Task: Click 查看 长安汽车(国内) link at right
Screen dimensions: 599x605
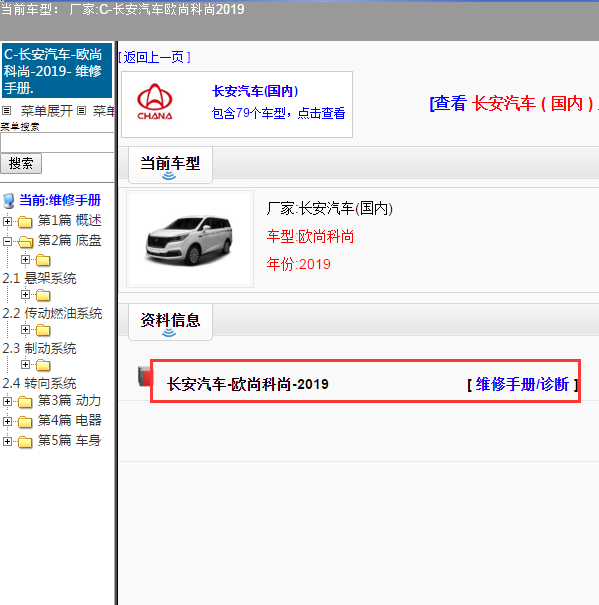Action: click(514, 103)
